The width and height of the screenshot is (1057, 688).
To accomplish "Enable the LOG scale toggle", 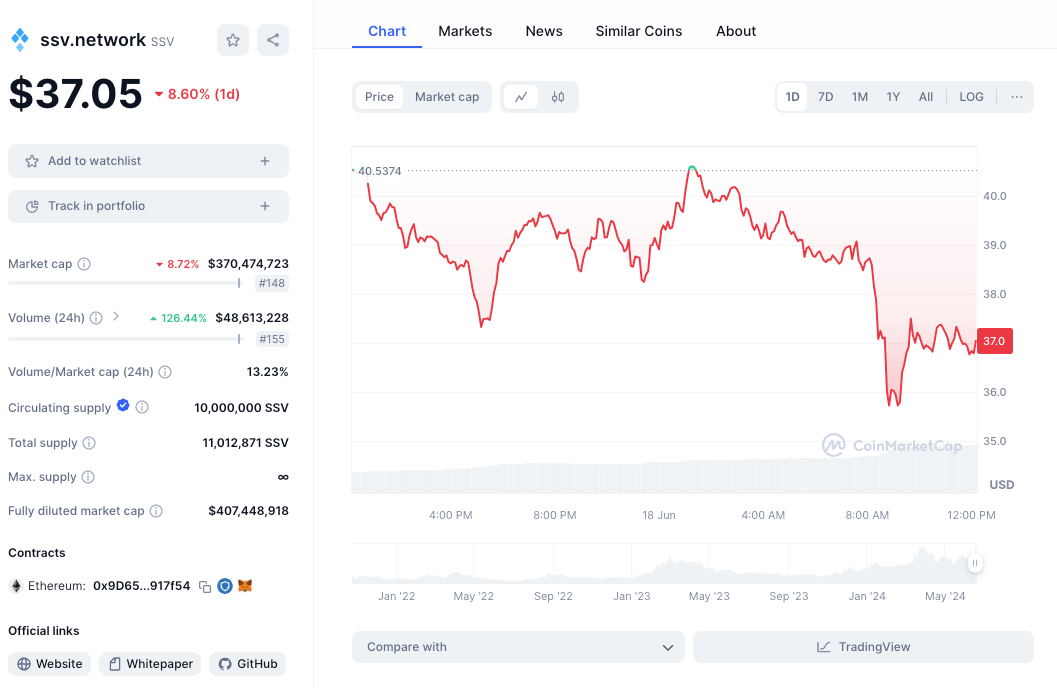I will [x=971, y=97].
